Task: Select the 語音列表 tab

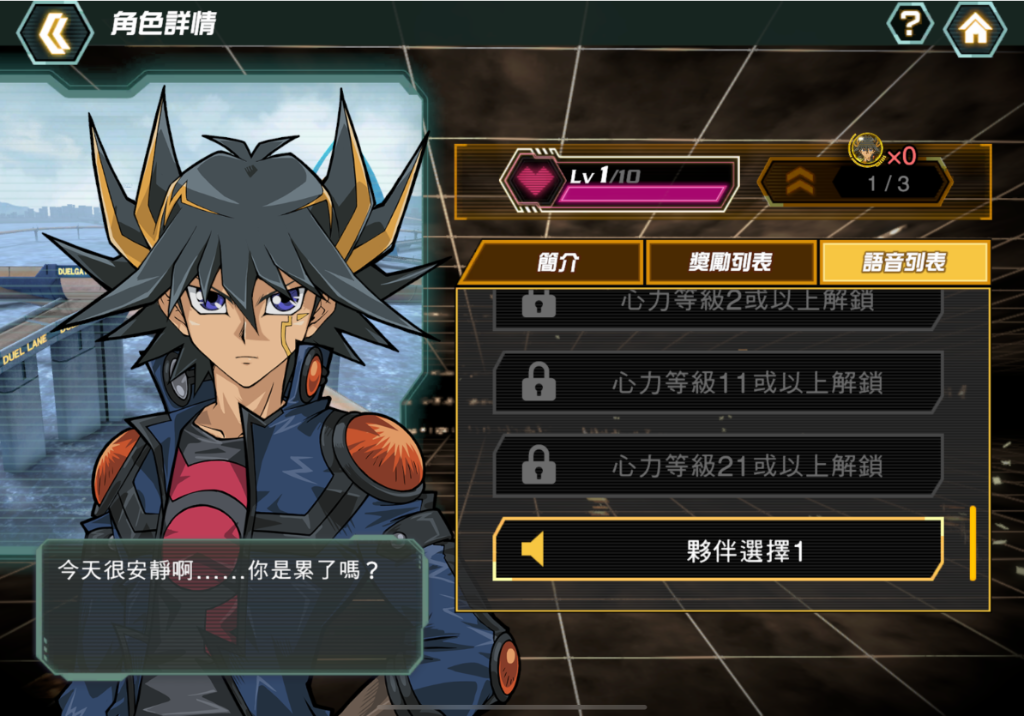Action: pos(904,263)
